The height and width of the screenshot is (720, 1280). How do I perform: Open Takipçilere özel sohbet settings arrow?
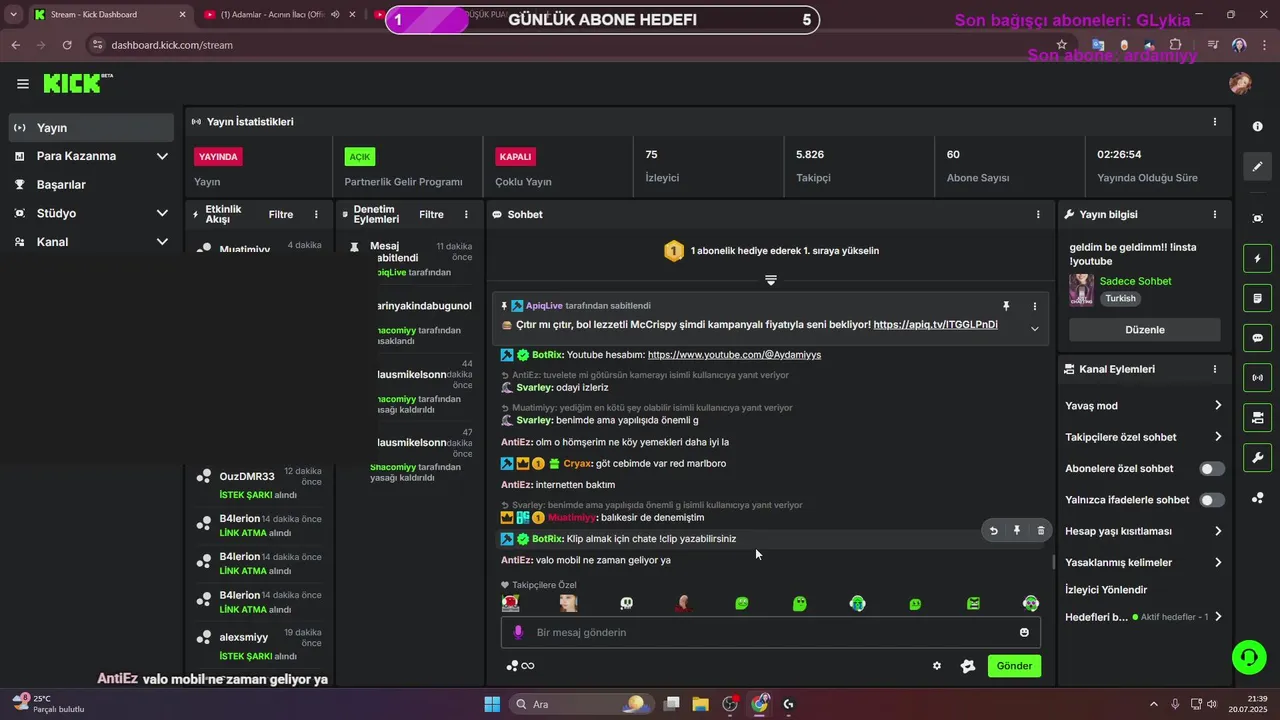tap(1218, 437)
